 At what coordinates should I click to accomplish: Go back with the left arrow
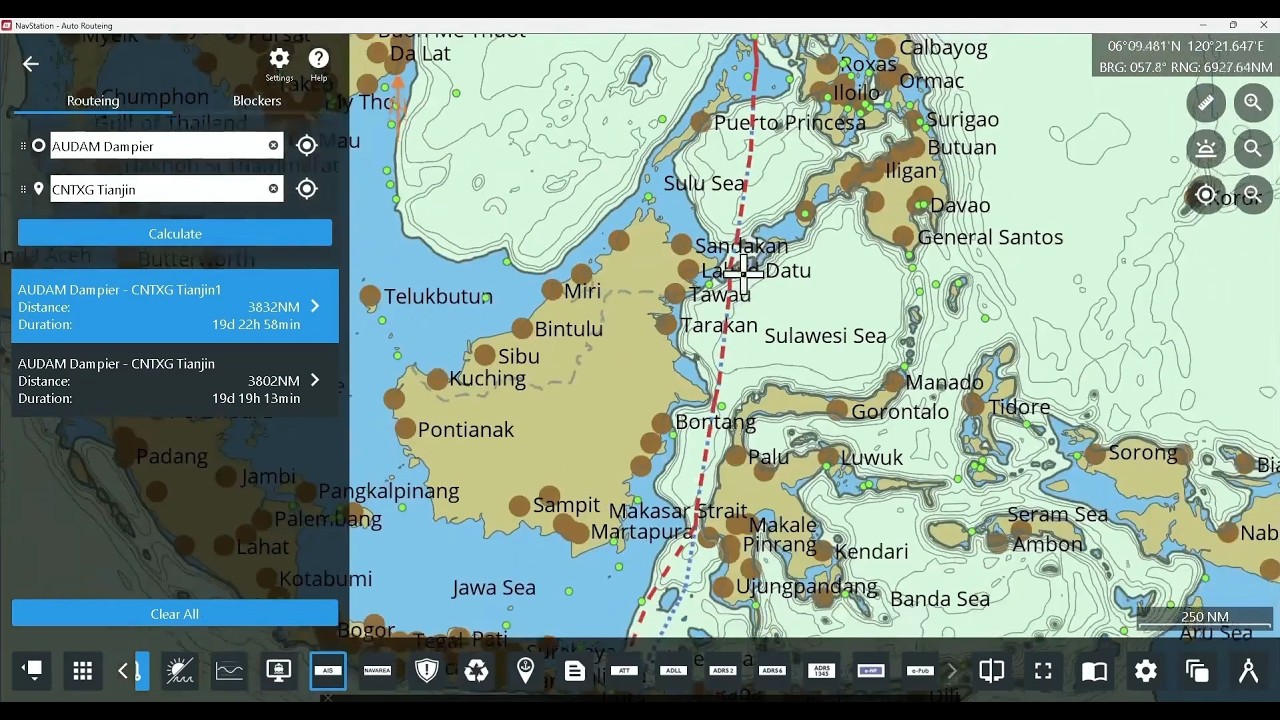click(31, 64)
